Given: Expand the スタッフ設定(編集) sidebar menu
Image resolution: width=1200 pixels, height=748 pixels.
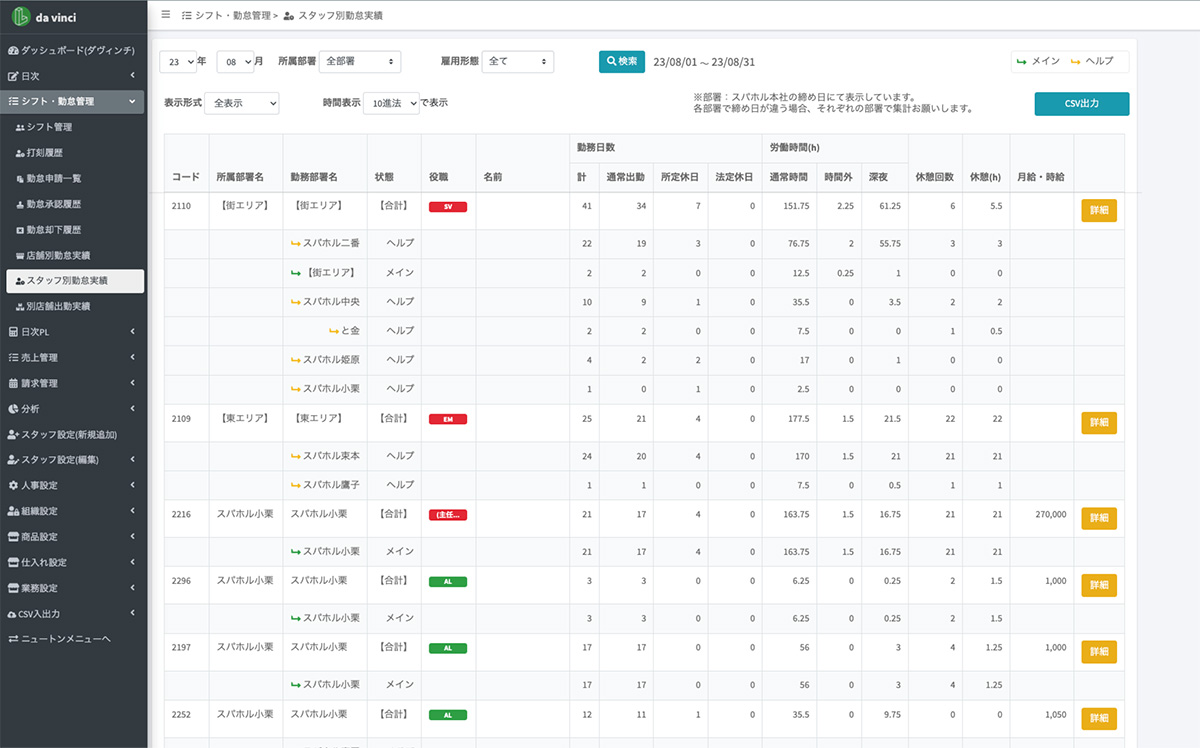Looking at the screenshot, I should 74,460.
